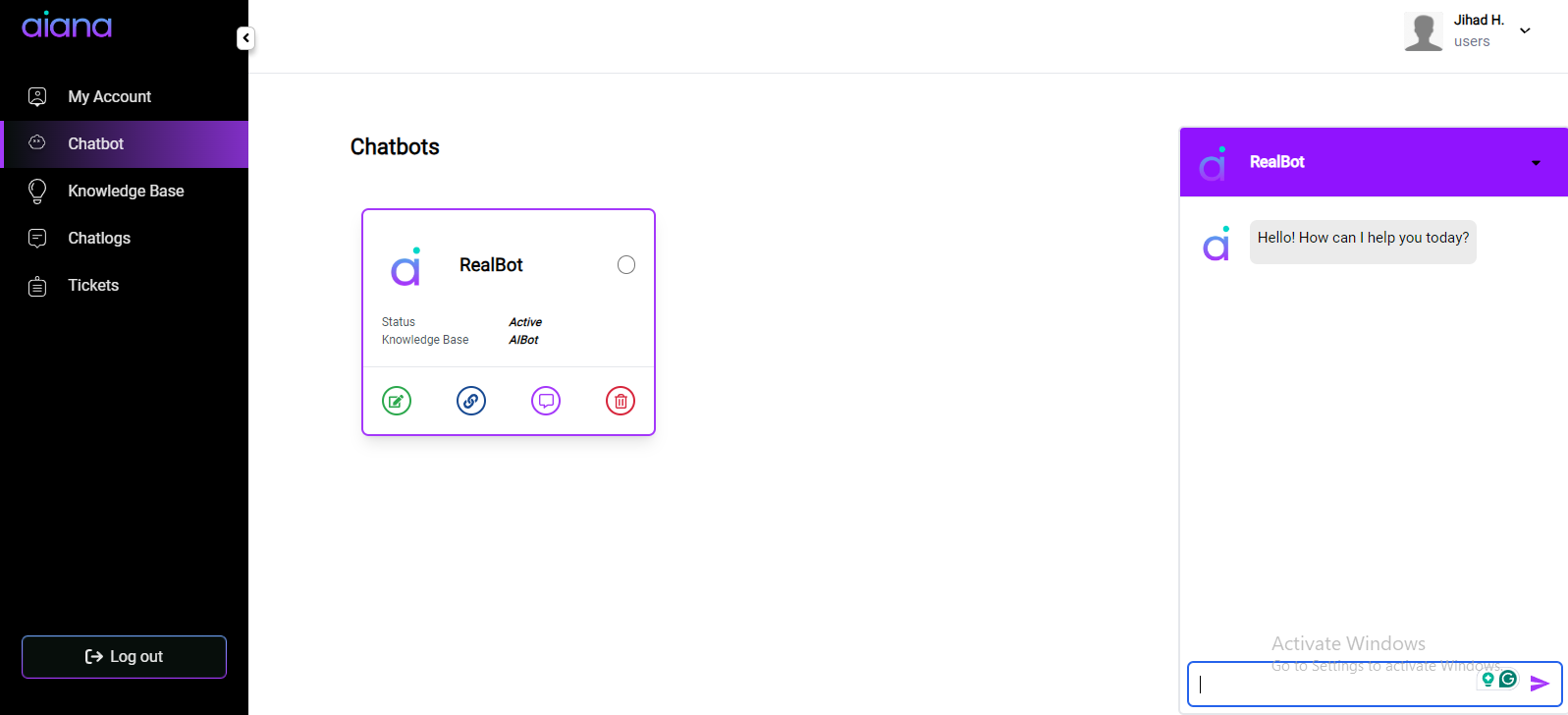Click the Chatbot sidebar icon
Image resolution: width=1568 pixels, height=715 pixels.
click(x=37, y=142)
